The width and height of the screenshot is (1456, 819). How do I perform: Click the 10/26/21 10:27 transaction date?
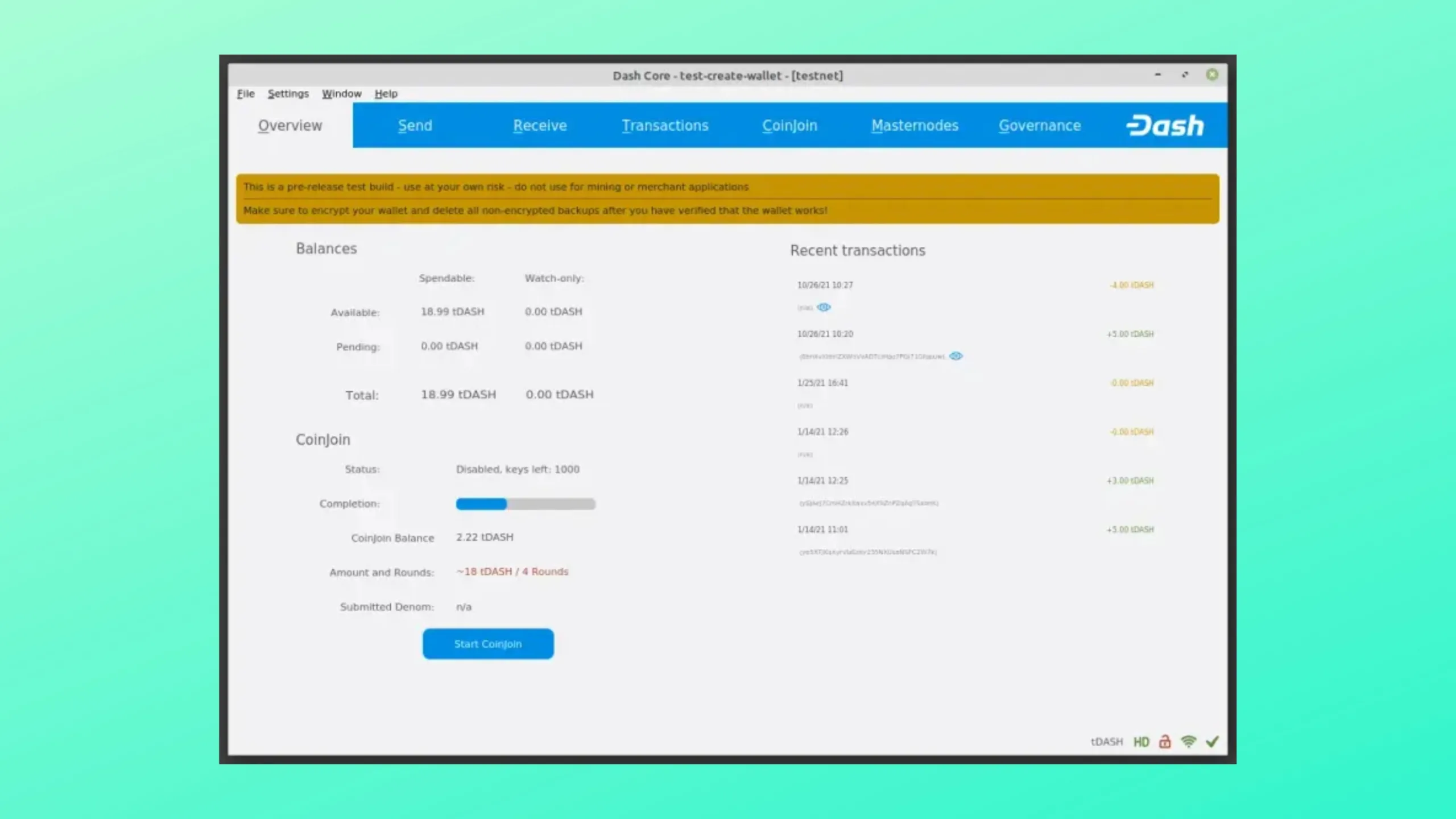coord(825,285)
